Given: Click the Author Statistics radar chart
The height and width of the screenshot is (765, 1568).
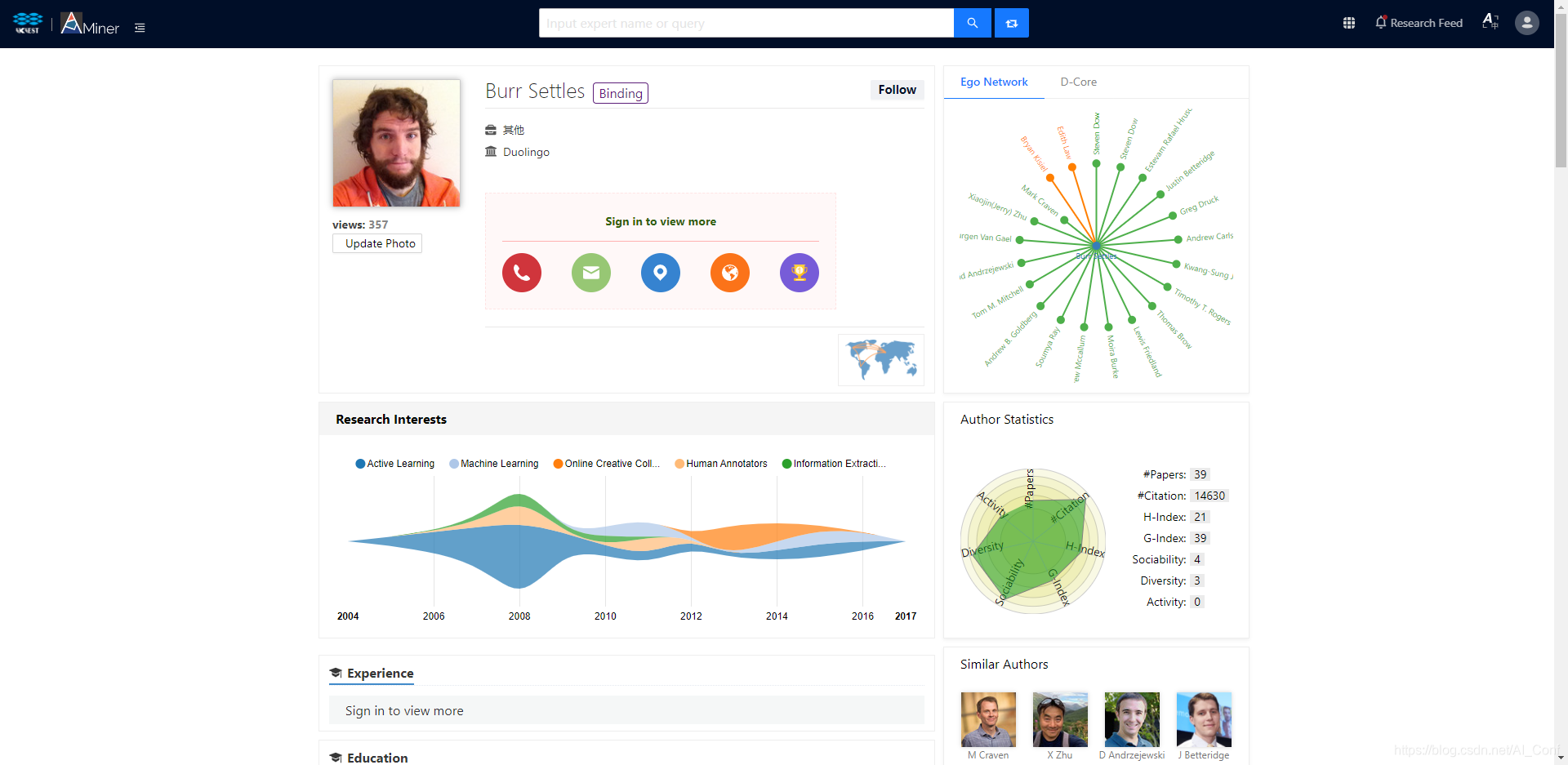Looking at the screenshot, I should point(1033,541).
